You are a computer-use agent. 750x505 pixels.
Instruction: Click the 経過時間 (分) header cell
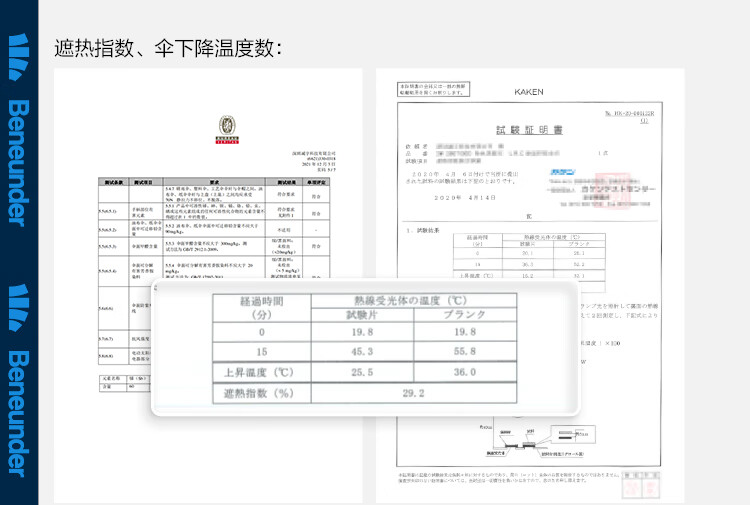click(x=262, y=308)
